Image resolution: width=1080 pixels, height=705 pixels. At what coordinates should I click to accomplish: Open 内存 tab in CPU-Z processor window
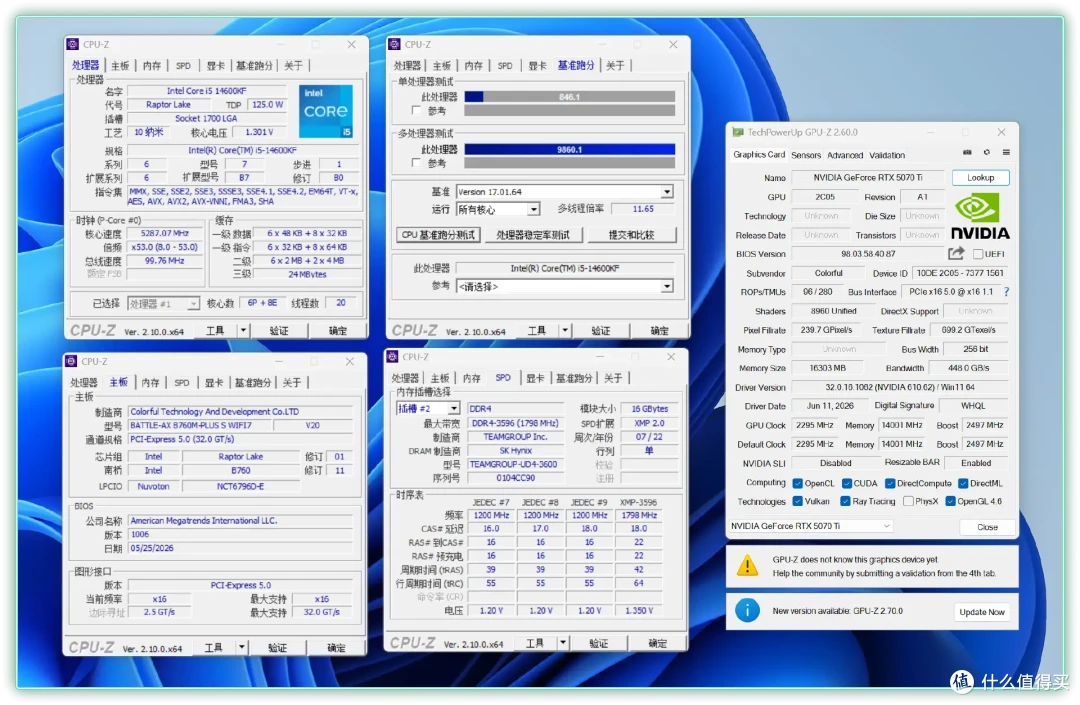point(152,65)
